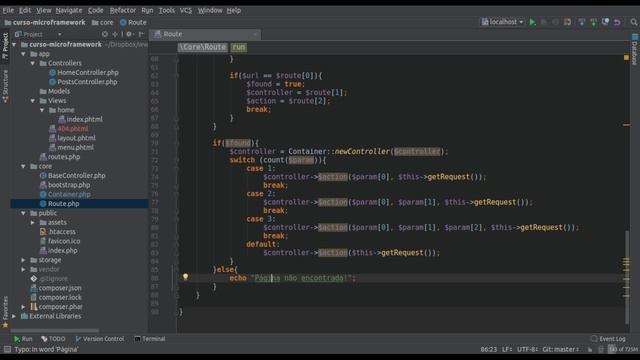This screenshot has height=360, width=640.
Task: Click the VCS show history icon
Action: pyautogui.click(x=605, y=22)
